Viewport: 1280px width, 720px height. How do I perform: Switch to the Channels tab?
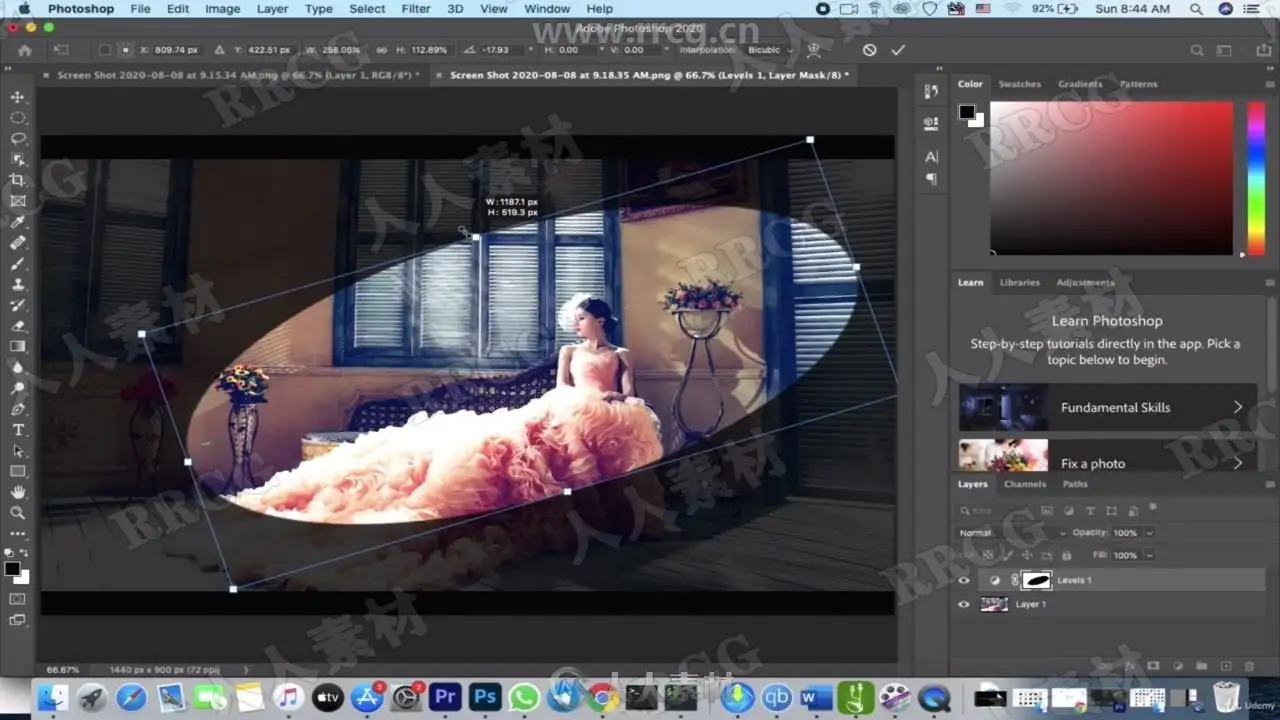(x=1025, y=484)
